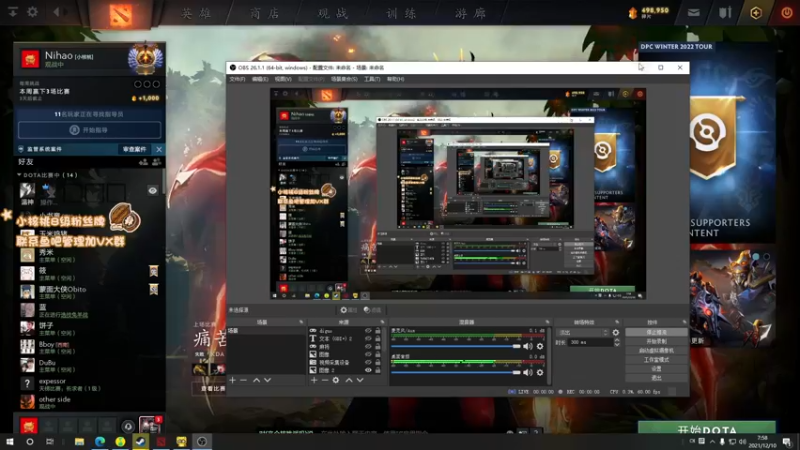Click 审查案件 button in Dota
Image resolution: width=800 pixels, height=450 pixels.
click(x=134, y=149)
